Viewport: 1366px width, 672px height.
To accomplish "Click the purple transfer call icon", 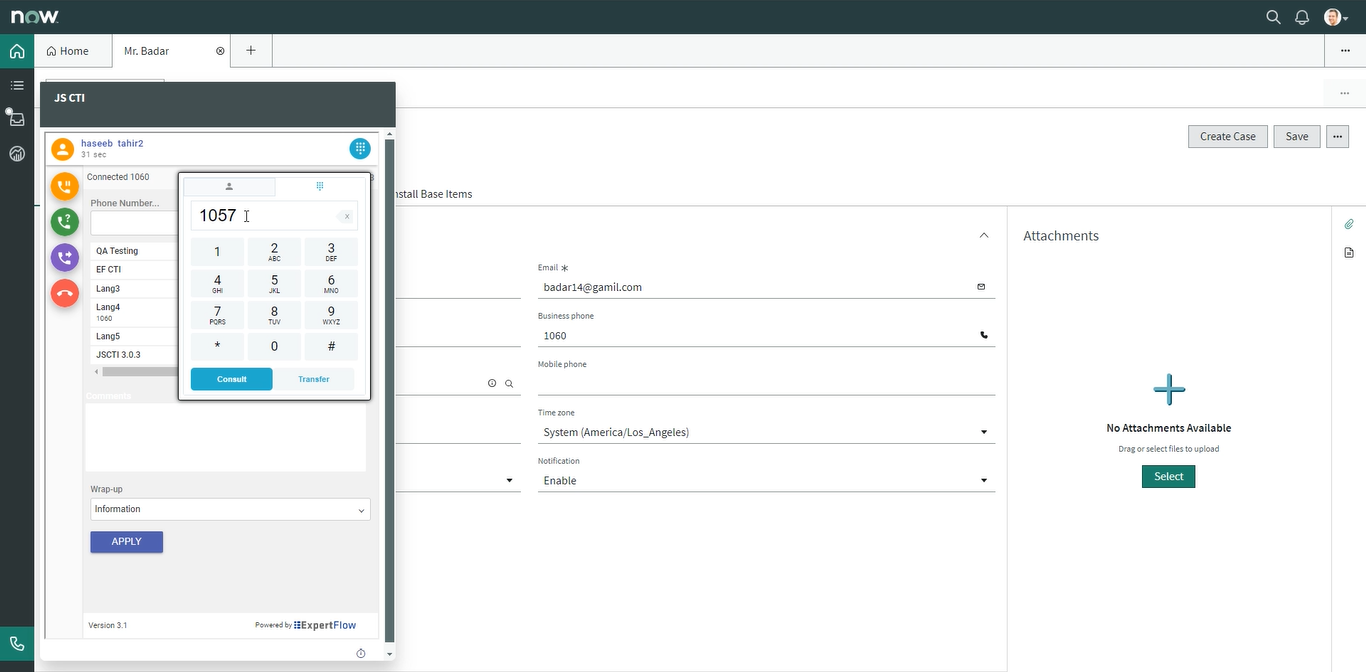I will [65, 258].
